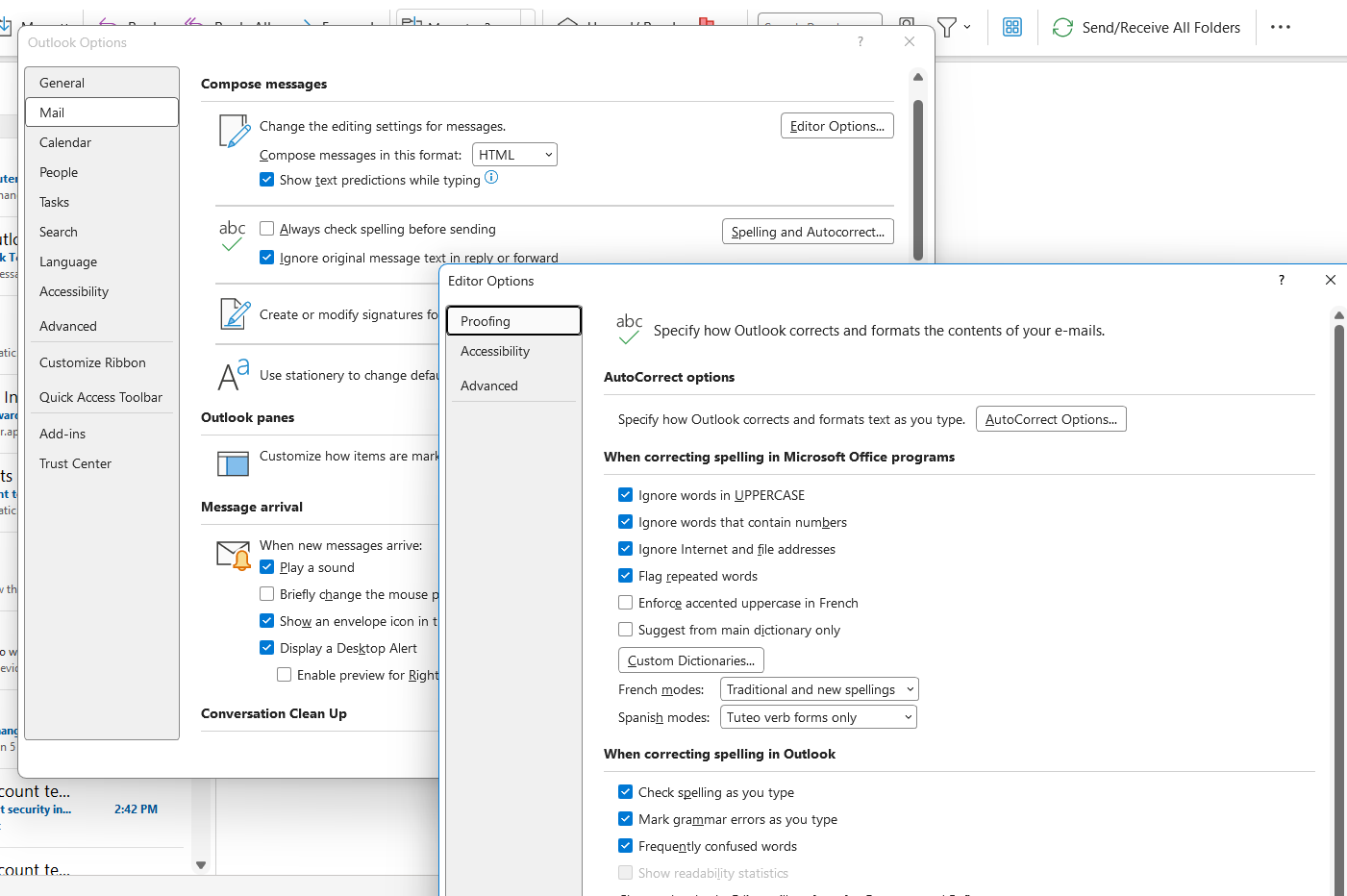This screenshot has width=1347, height=896.
Task: Toggle Flag repeated words checkbox
Action: (x=626, y=576)
